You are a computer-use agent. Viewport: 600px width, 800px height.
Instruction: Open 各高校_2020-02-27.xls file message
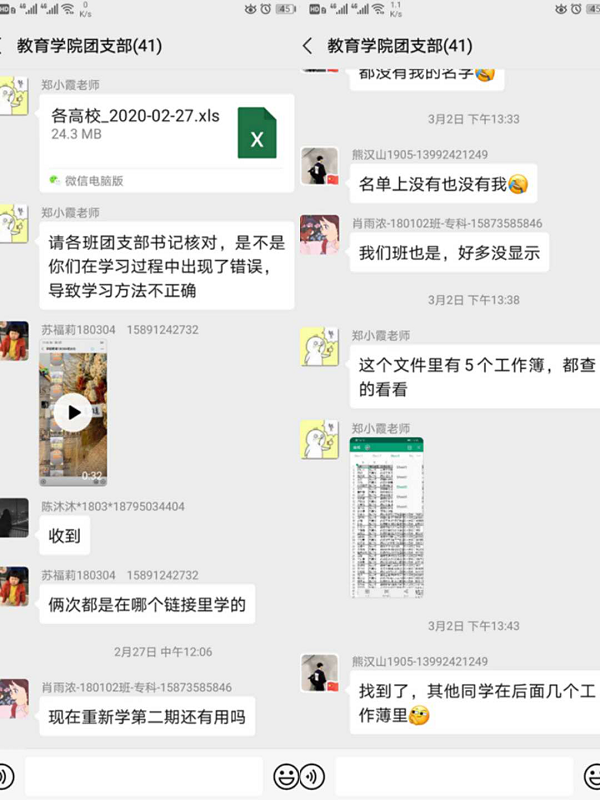click(x=167, y=143)
